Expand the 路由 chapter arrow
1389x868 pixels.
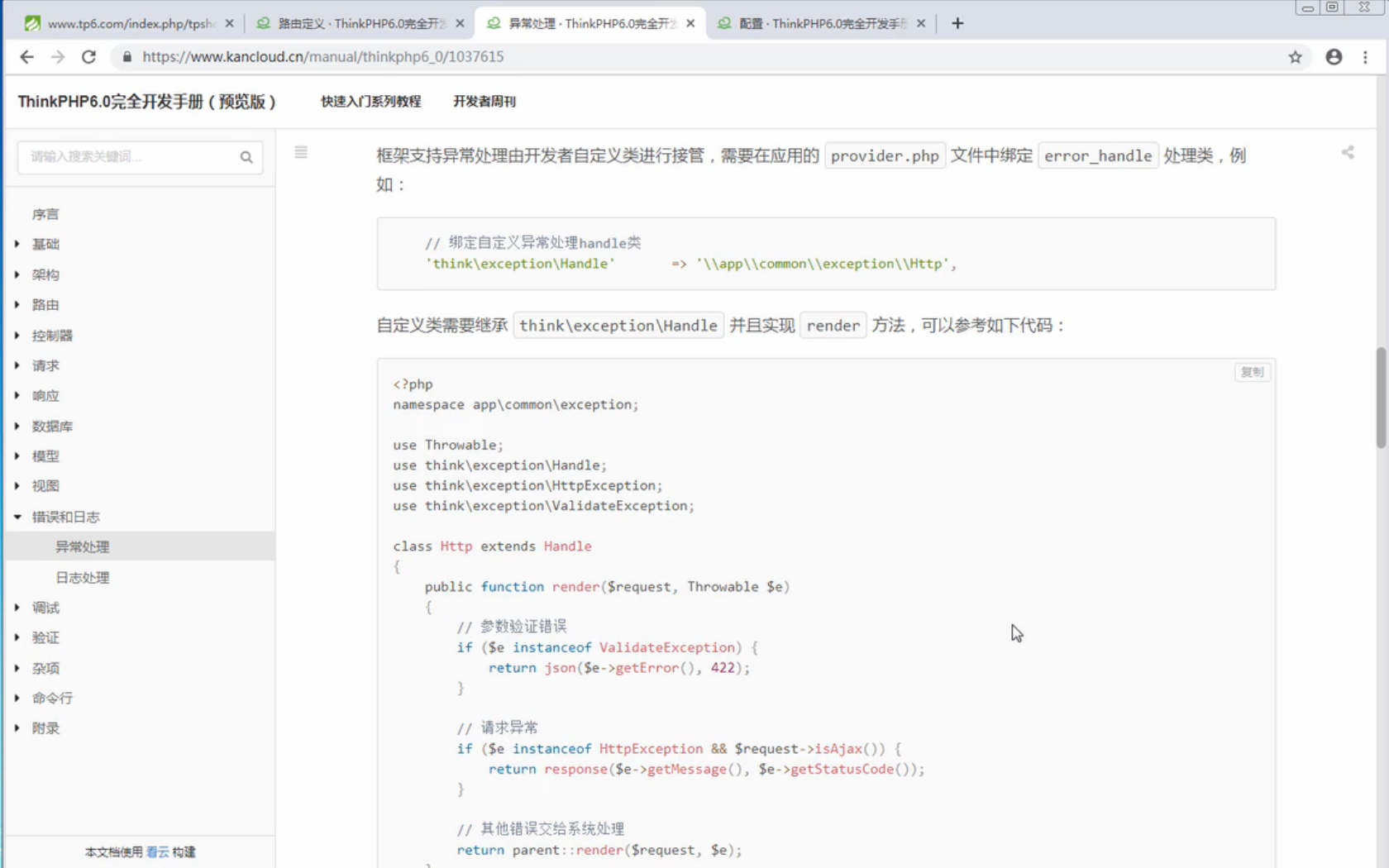coord(17,304)
